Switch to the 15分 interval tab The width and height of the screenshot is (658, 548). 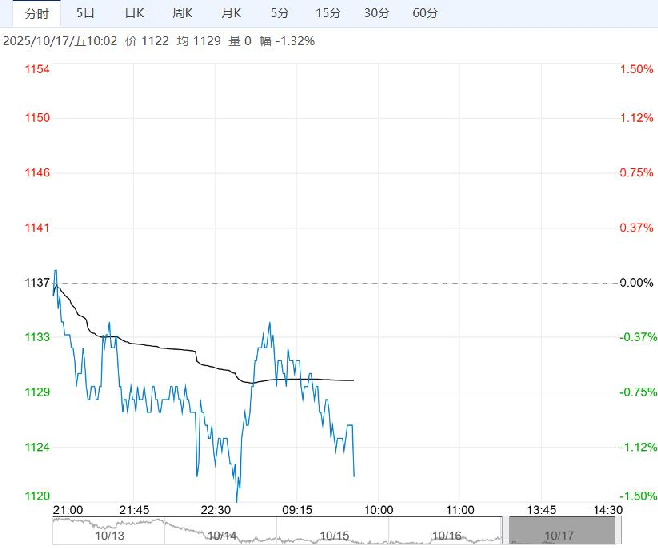tap(327, 13)
